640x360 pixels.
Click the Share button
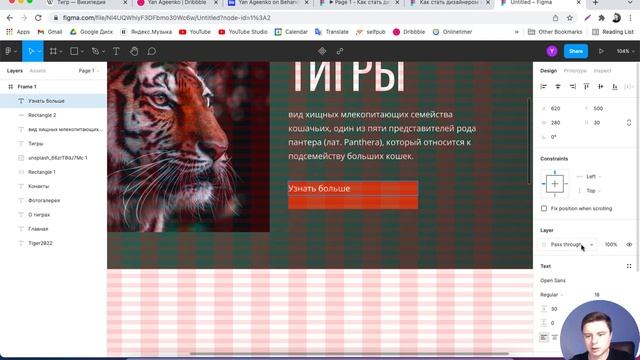click(576, 51)
